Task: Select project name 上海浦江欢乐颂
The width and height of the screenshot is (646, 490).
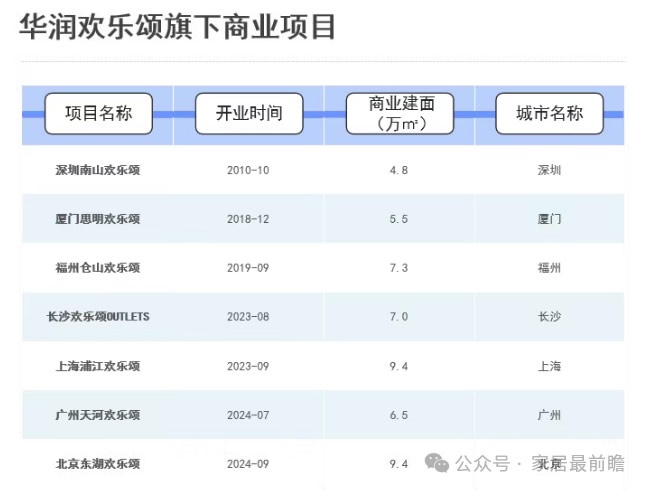Action: (98, 366)
